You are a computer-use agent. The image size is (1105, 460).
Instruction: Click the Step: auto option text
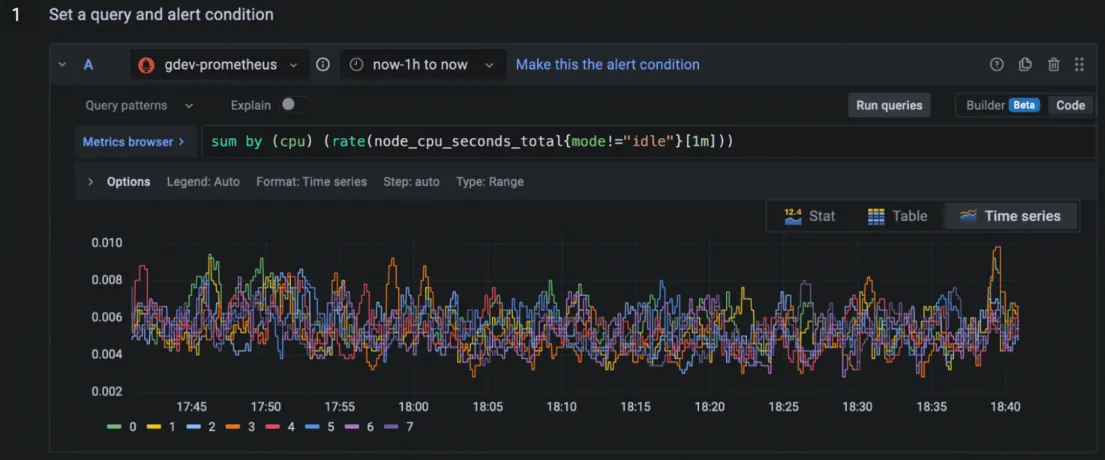pyautogui.click(x=412, y=182)
